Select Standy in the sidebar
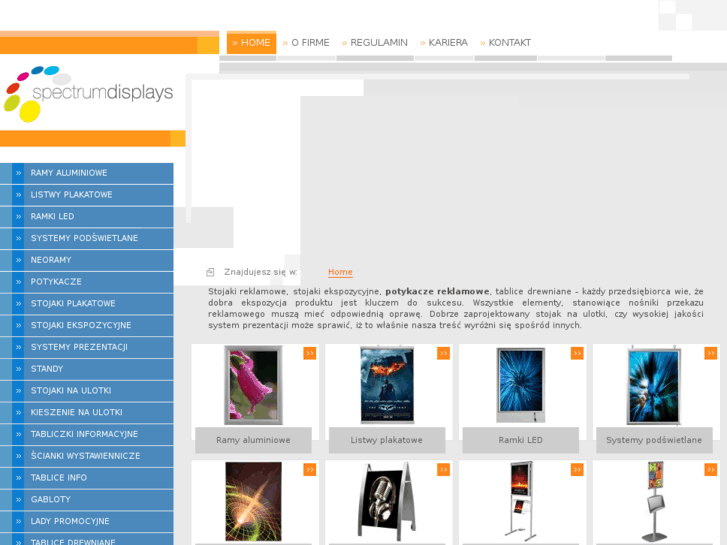This screenshot has height=545, width=727. 87,369
